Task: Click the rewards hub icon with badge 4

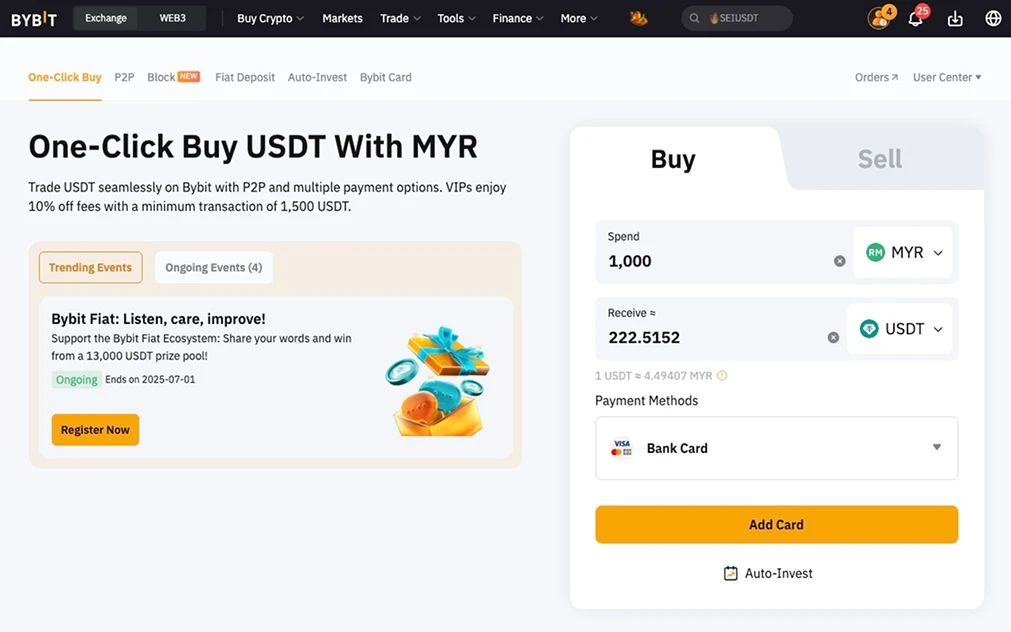Action: pos(877,17)
